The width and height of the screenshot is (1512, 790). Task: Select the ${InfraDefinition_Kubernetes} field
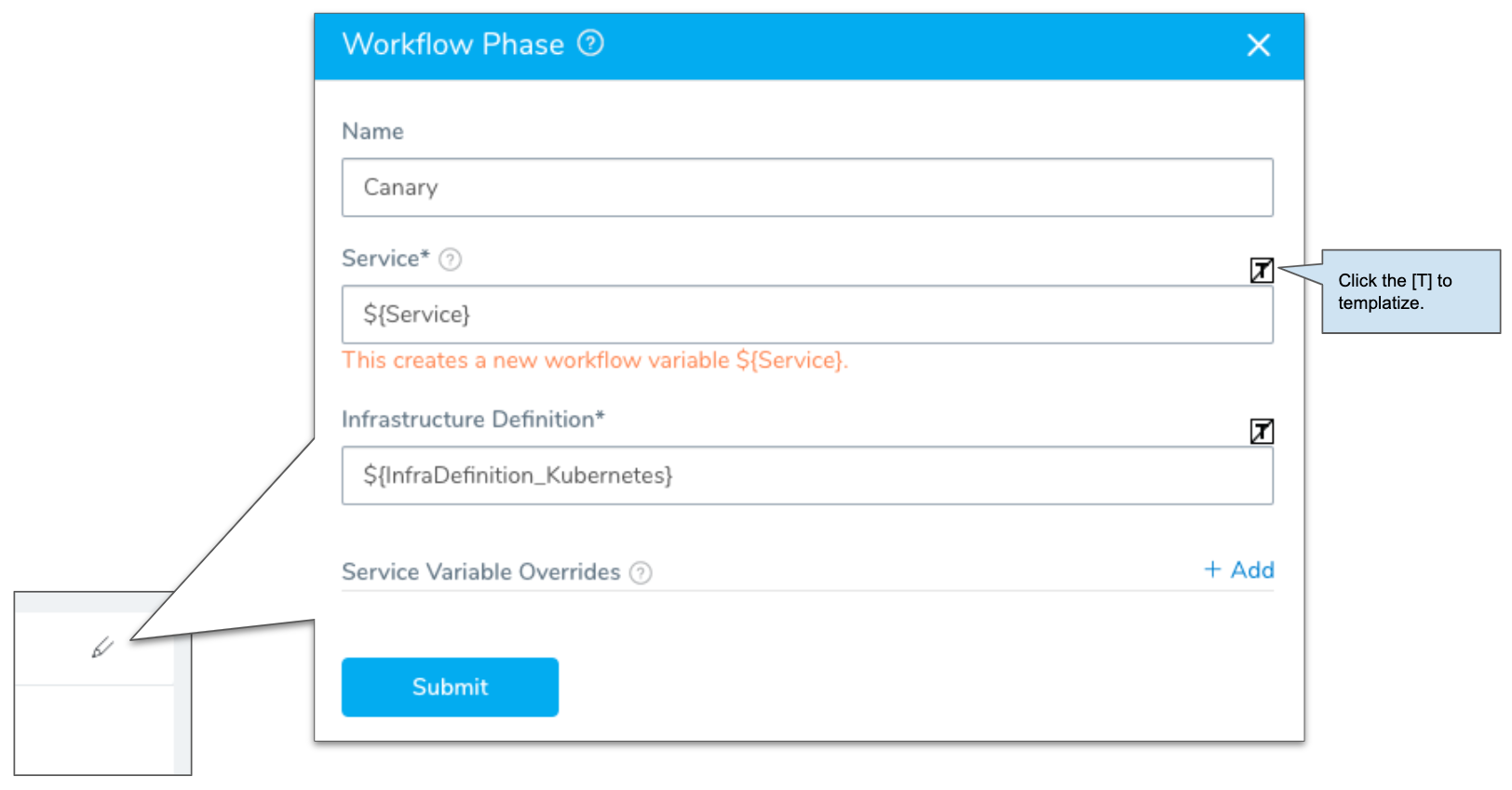807,475
